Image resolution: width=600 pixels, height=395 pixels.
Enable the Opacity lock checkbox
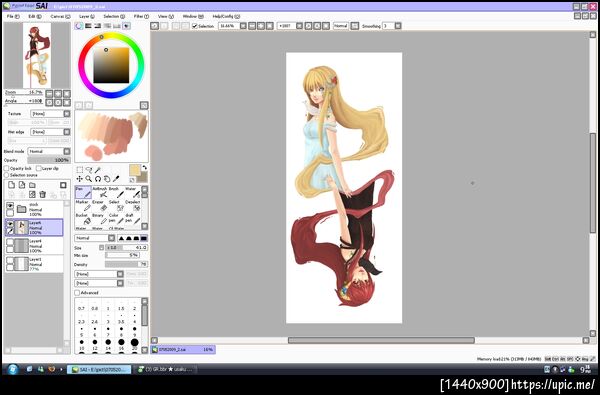point(7,168)
